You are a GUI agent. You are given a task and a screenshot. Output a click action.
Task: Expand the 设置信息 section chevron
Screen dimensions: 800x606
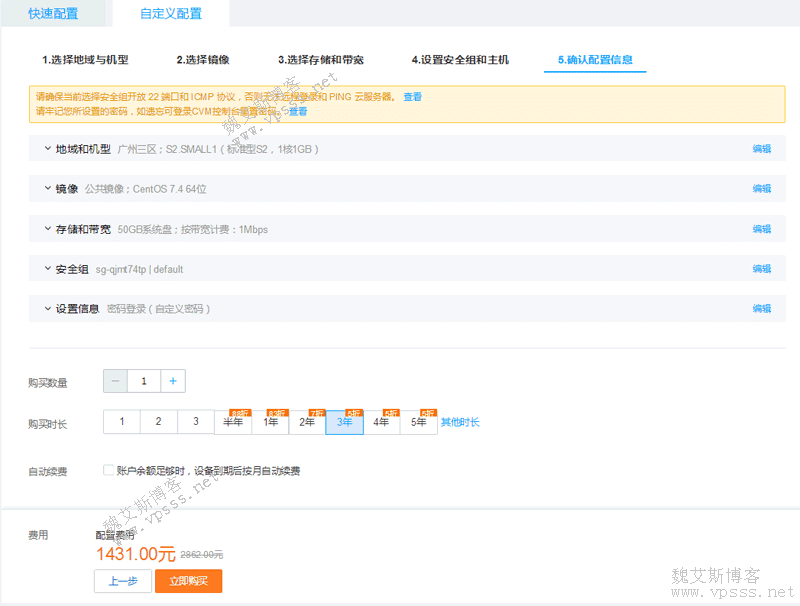pyautogui.click(x=47, y=309)
